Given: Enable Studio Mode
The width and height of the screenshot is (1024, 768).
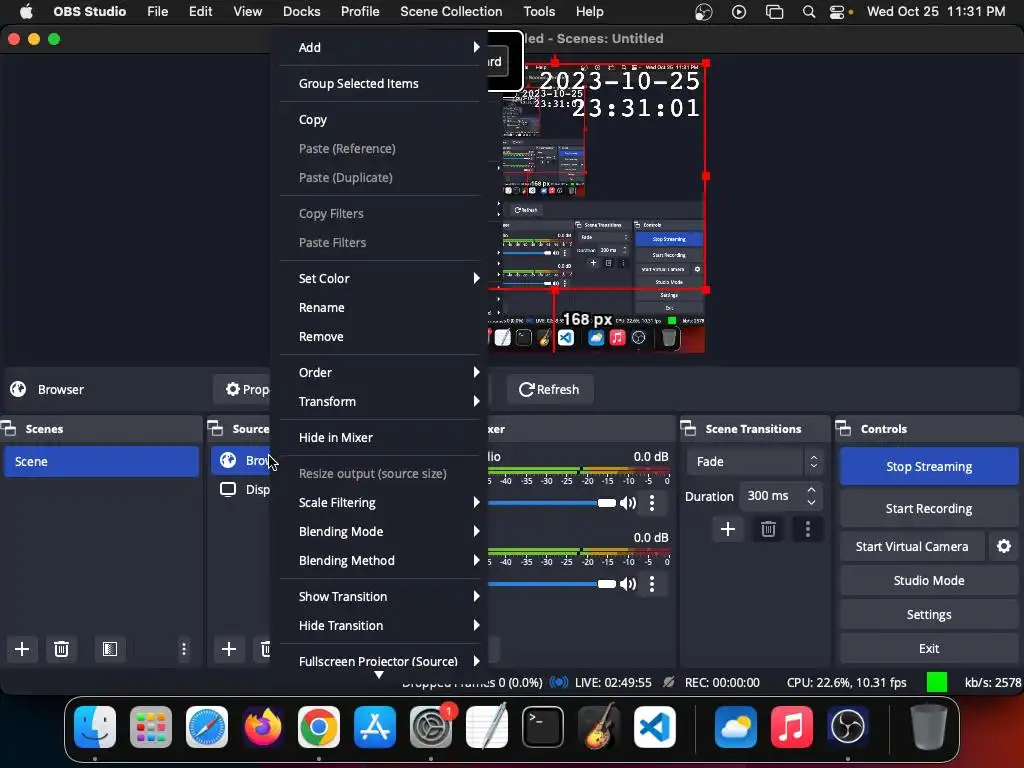Looking at the screenshot, I should pos(929,580).
